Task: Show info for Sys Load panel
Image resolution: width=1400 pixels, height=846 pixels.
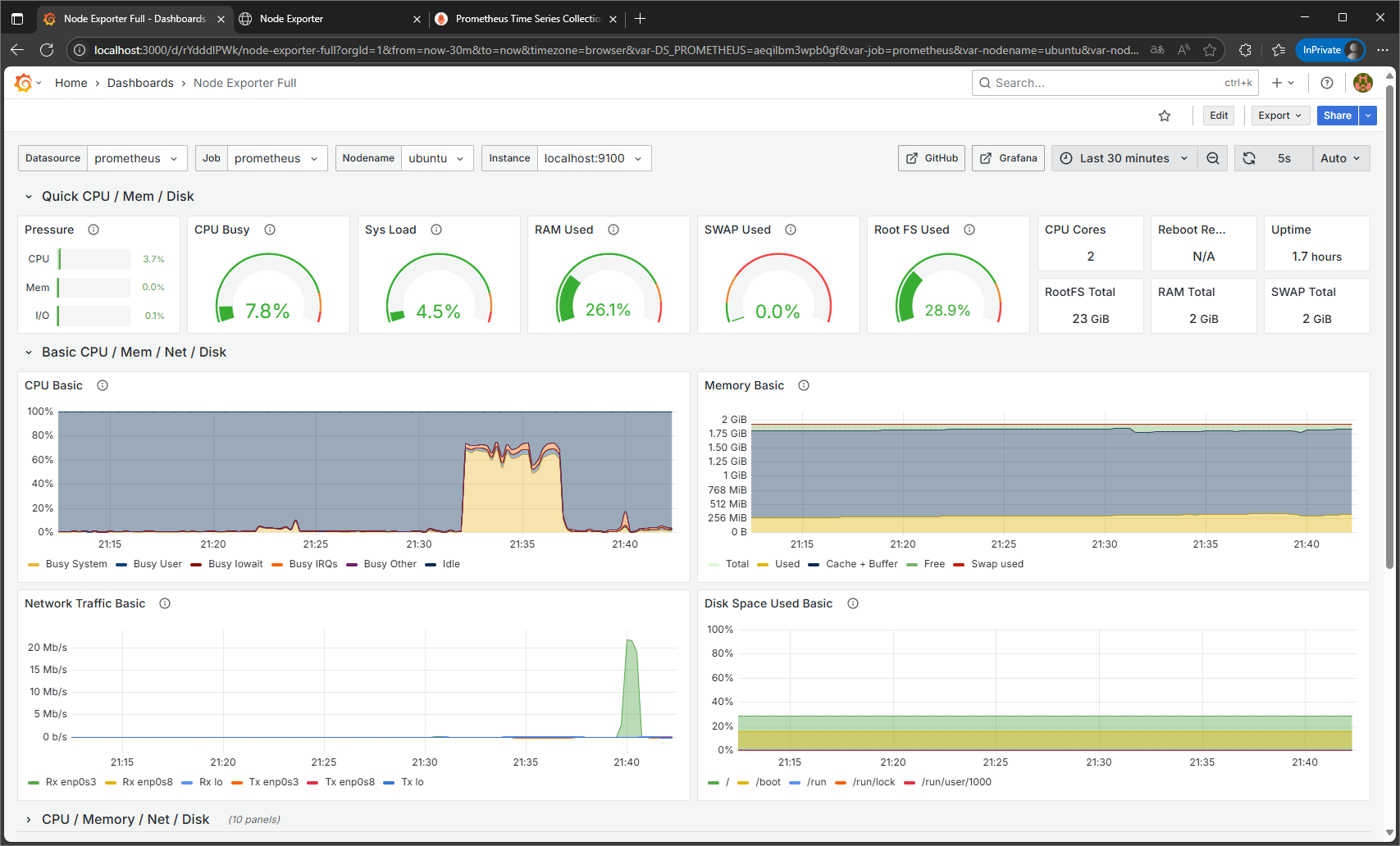Action: pos(436,230)
